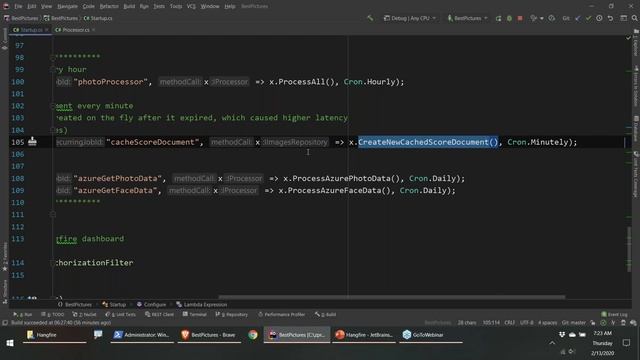Click the Git rollback undo icon

[610, 18]
